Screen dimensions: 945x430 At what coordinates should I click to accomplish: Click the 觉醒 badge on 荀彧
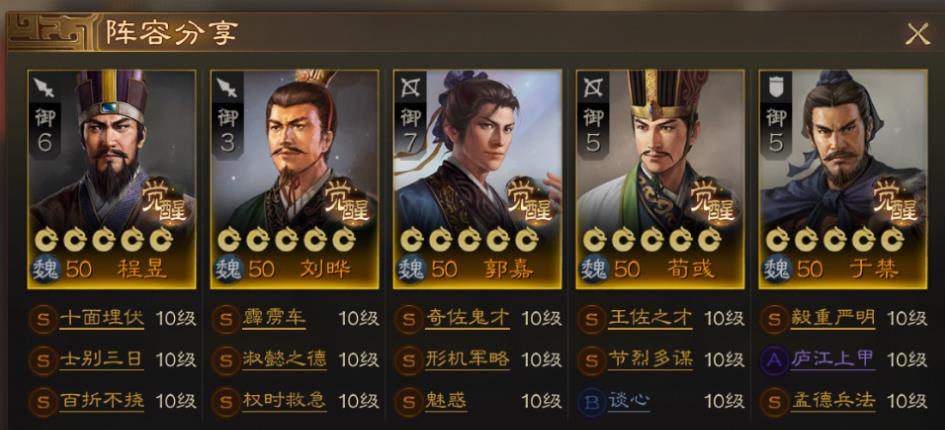pyautogui.click(x=712, y=201)
